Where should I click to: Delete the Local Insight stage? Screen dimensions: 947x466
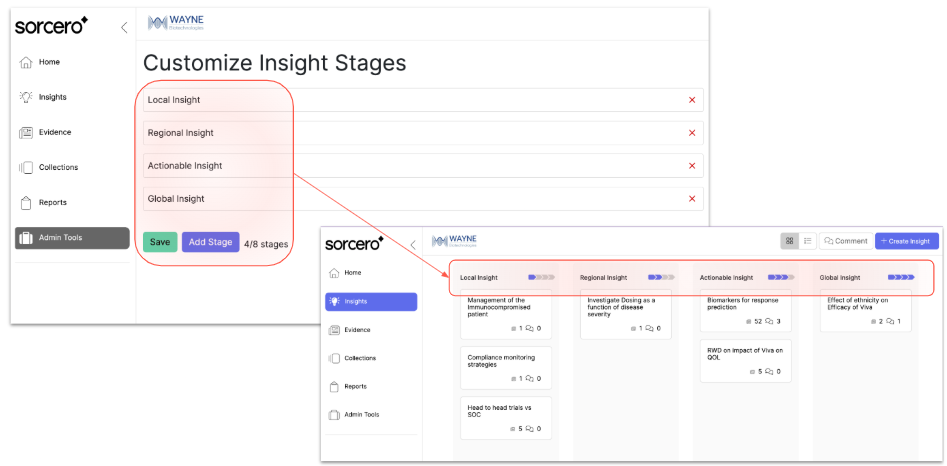coord(692,100)
